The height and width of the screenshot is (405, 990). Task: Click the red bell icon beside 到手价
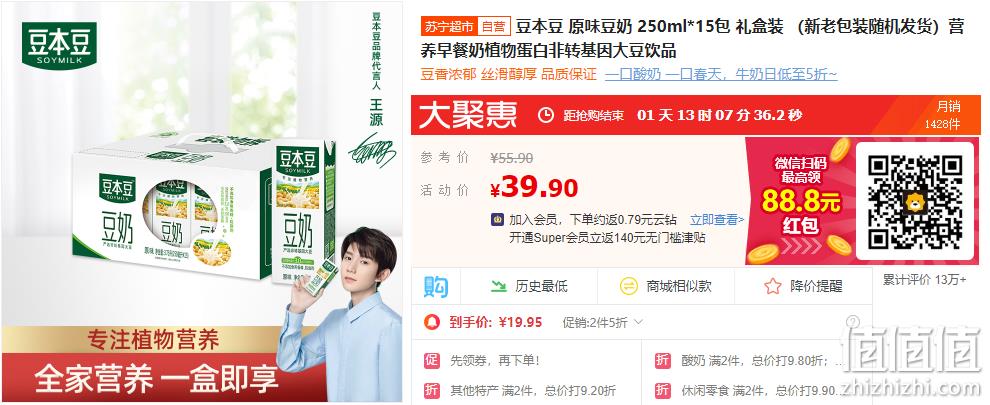432,322
